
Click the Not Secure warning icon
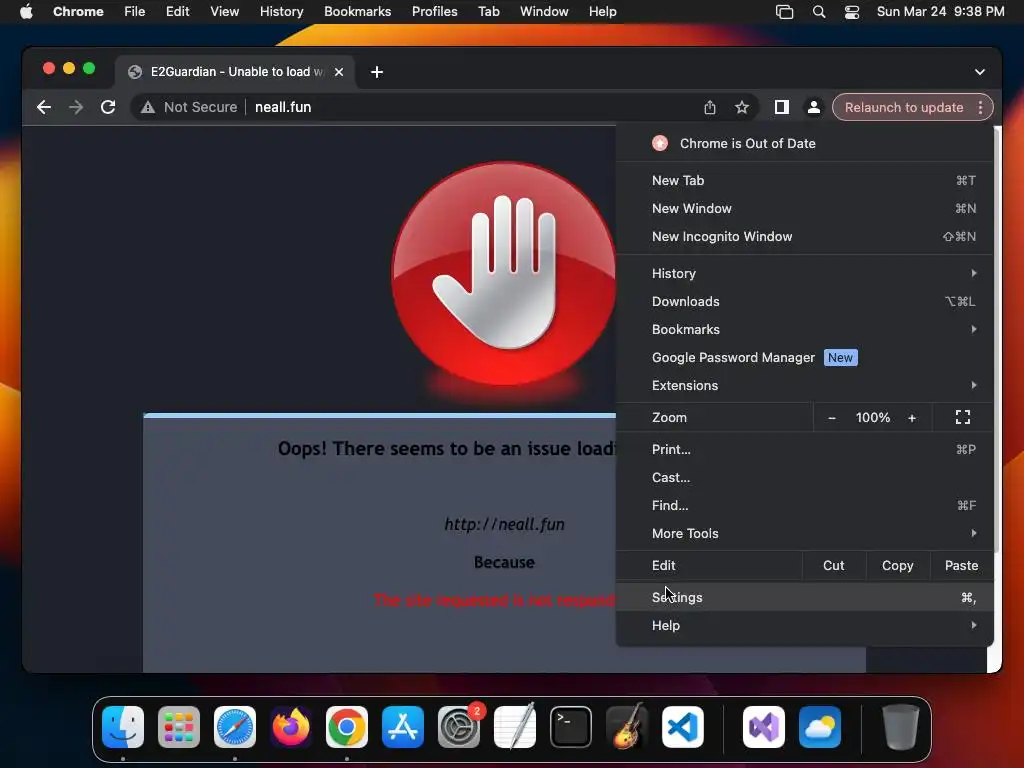click(x=148, y=107)
